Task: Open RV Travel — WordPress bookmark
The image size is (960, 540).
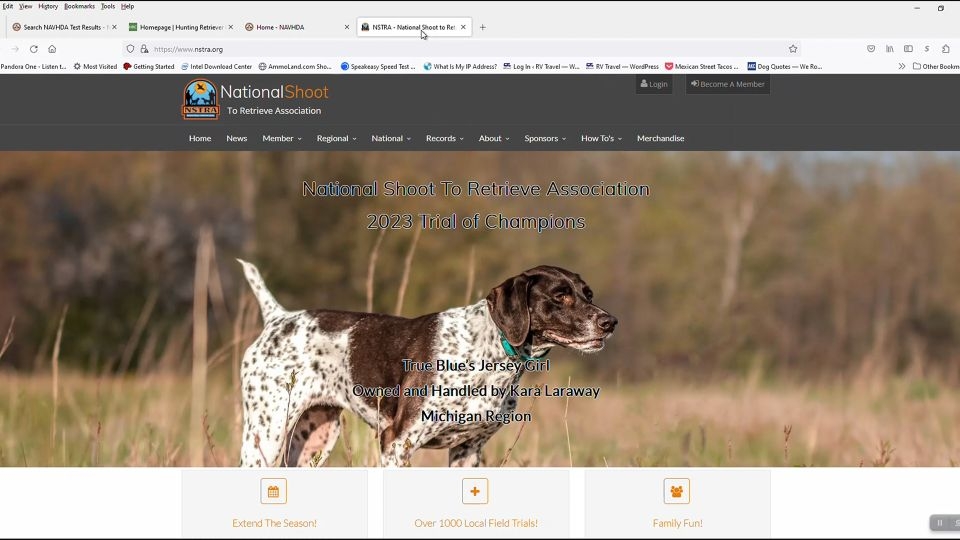Action: pos(622,66)
